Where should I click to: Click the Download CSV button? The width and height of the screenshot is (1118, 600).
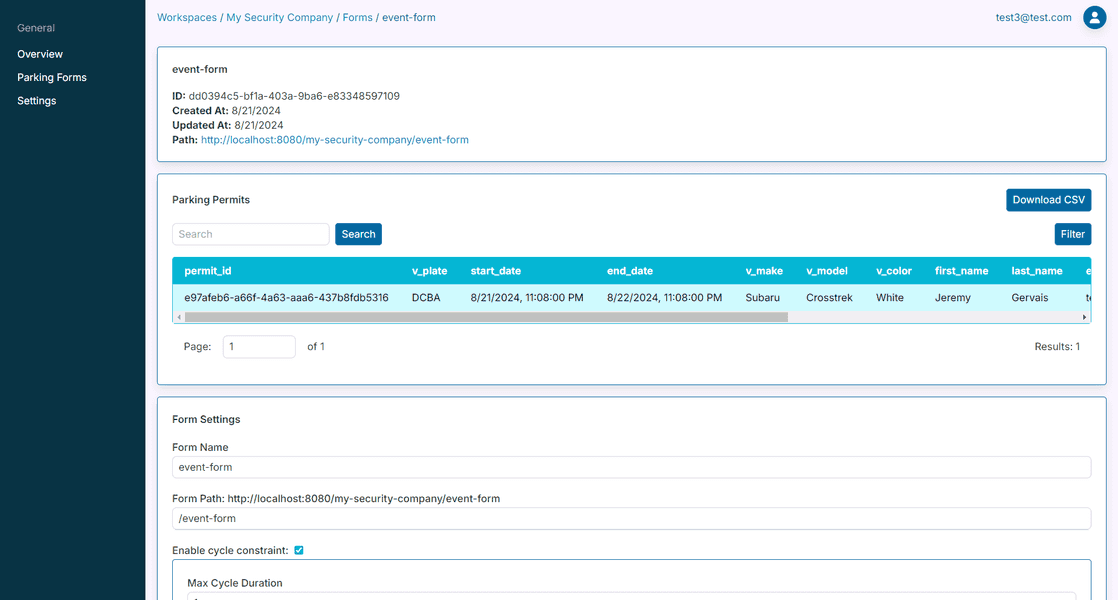tap(1048, 200)
